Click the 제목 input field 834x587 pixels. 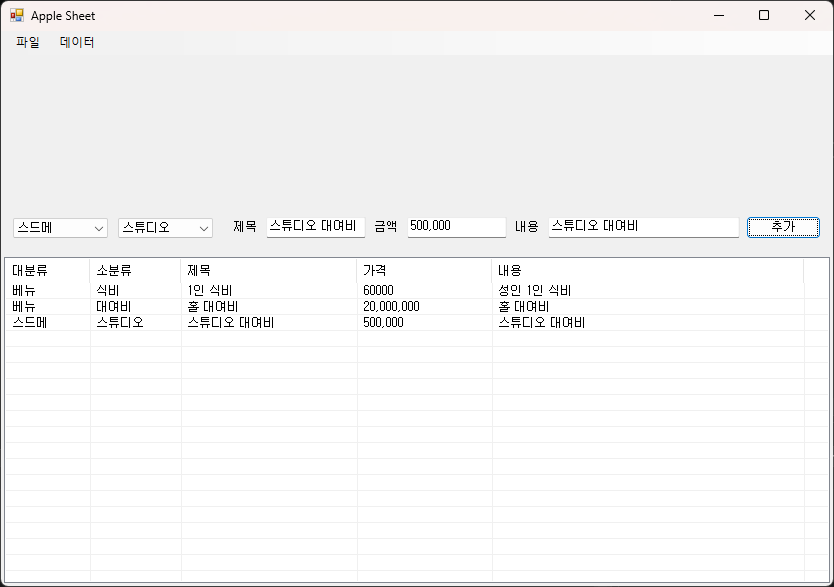point(315,227)
